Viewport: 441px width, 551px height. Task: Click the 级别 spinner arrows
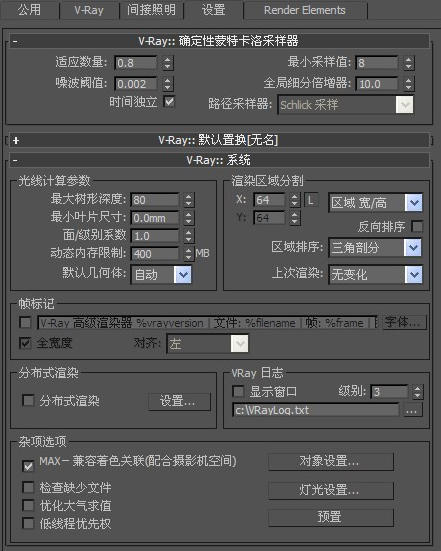point(417,392)
